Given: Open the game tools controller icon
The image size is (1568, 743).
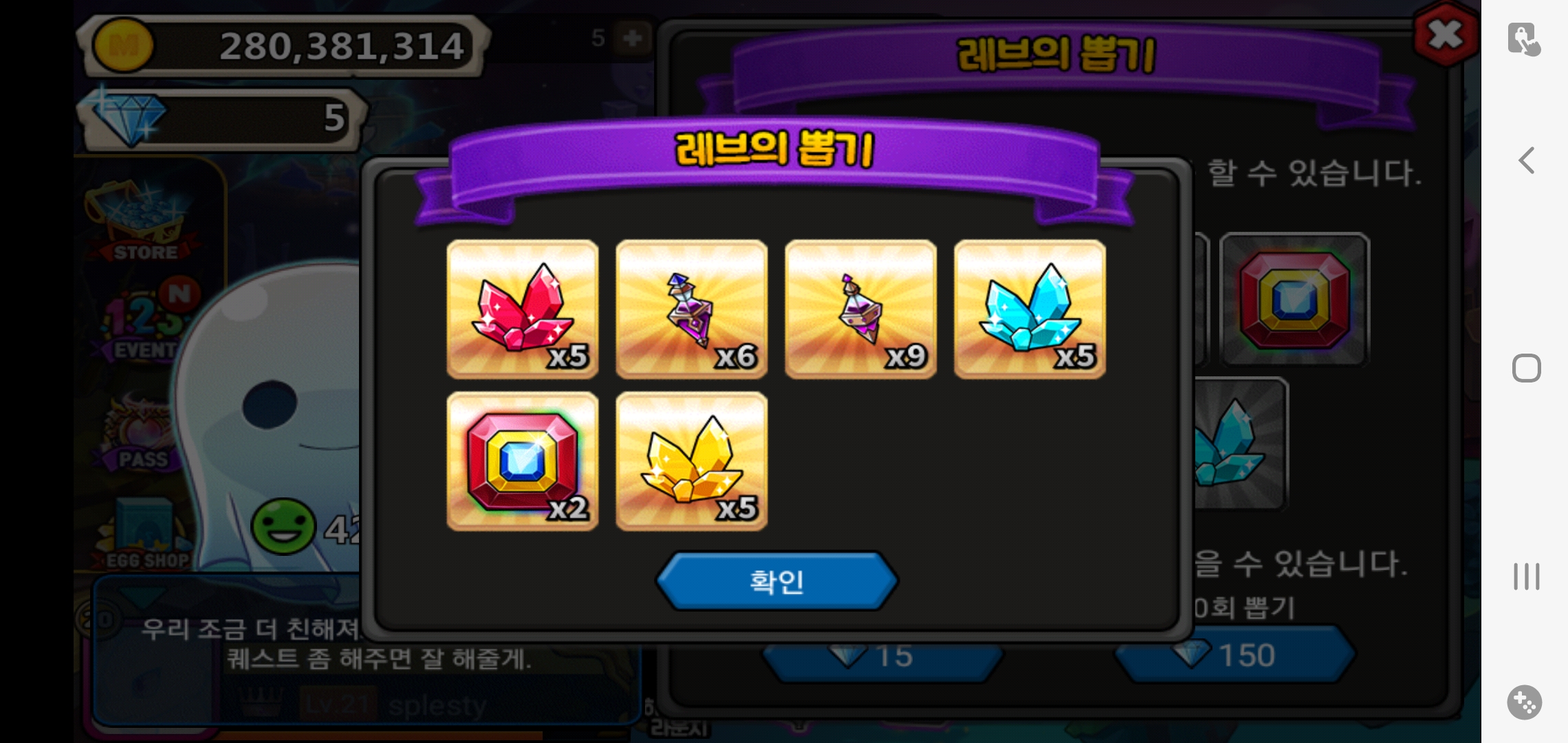Looking at the screenshot, I should tap(1525, 702).
